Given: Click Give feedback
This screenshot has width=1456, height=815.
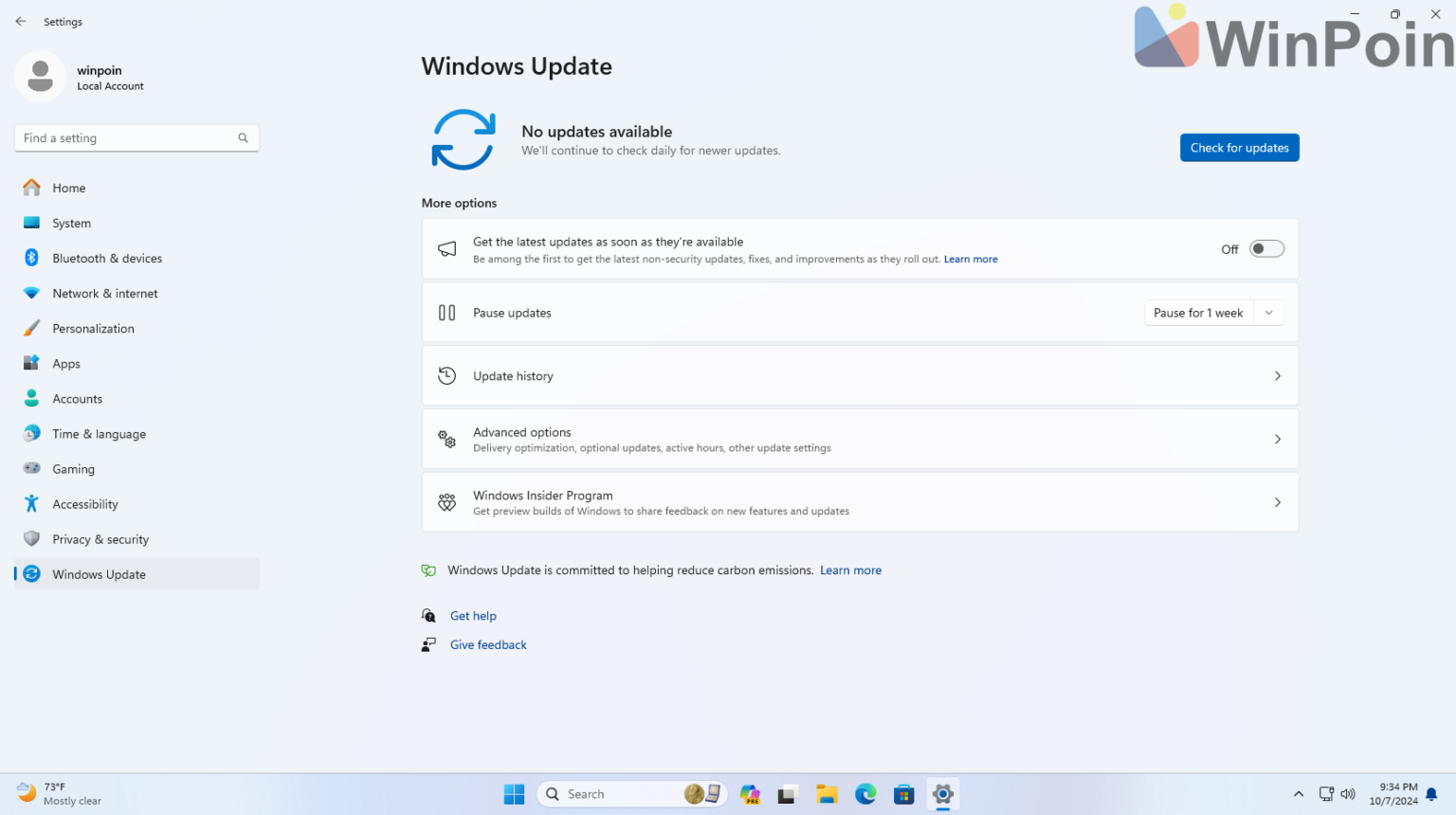Looking at the screenshot, I should click(x=488, y=644).
